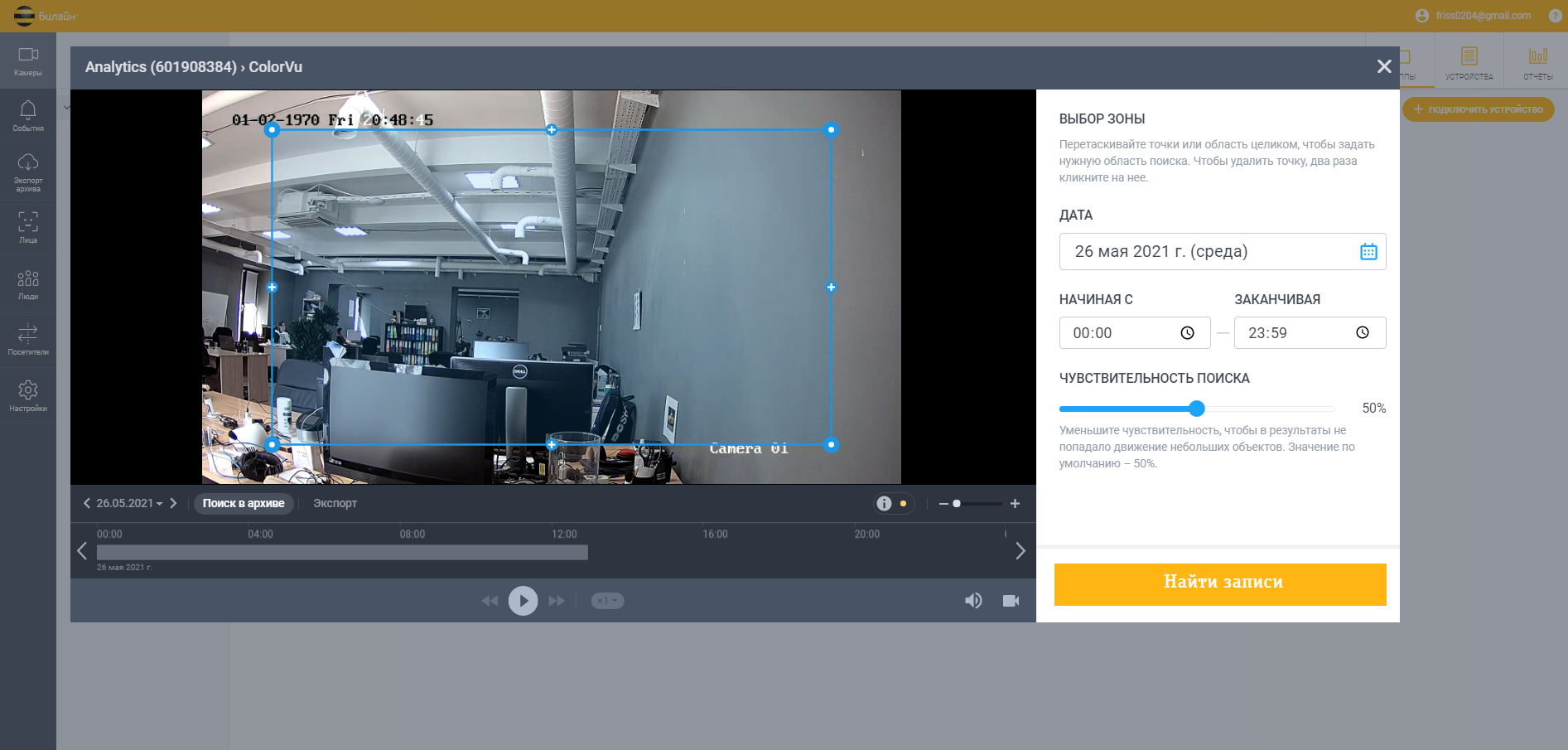Mute the player volume
The width and height of the screenshot is (1568, 750).
pyautogui.click(x=973, y=601)
